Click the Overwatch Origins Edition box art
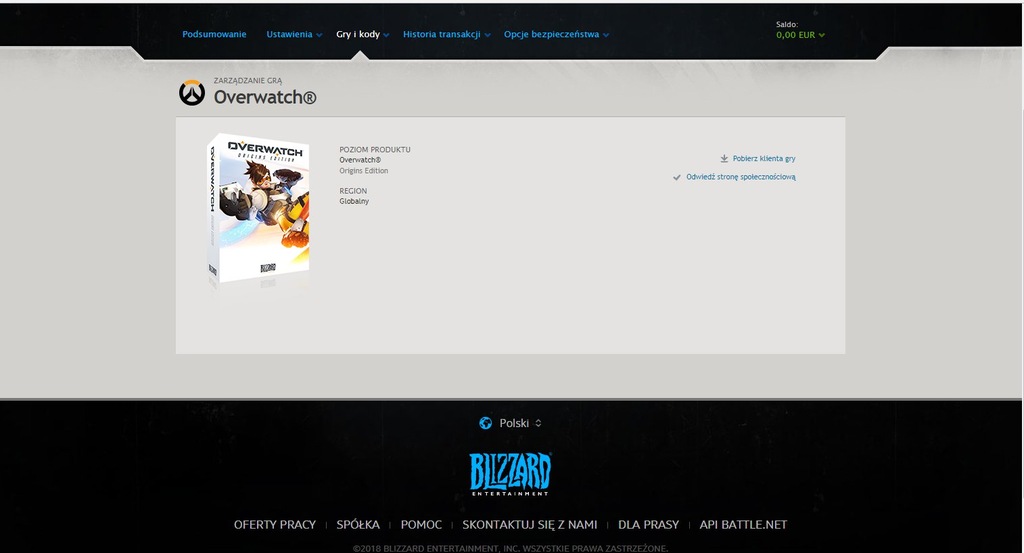 [x=259, y=209]
